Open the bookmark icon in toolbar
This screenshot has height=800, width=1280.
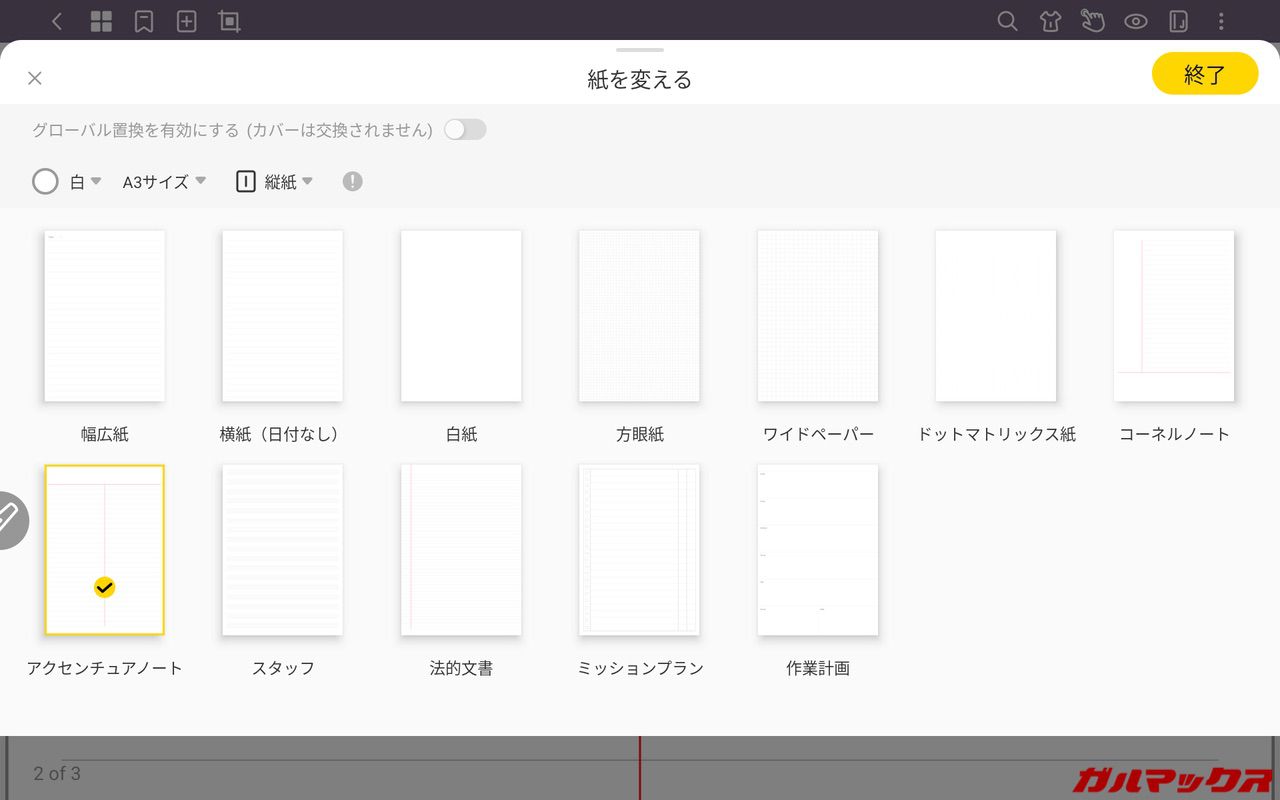point(144,21)
